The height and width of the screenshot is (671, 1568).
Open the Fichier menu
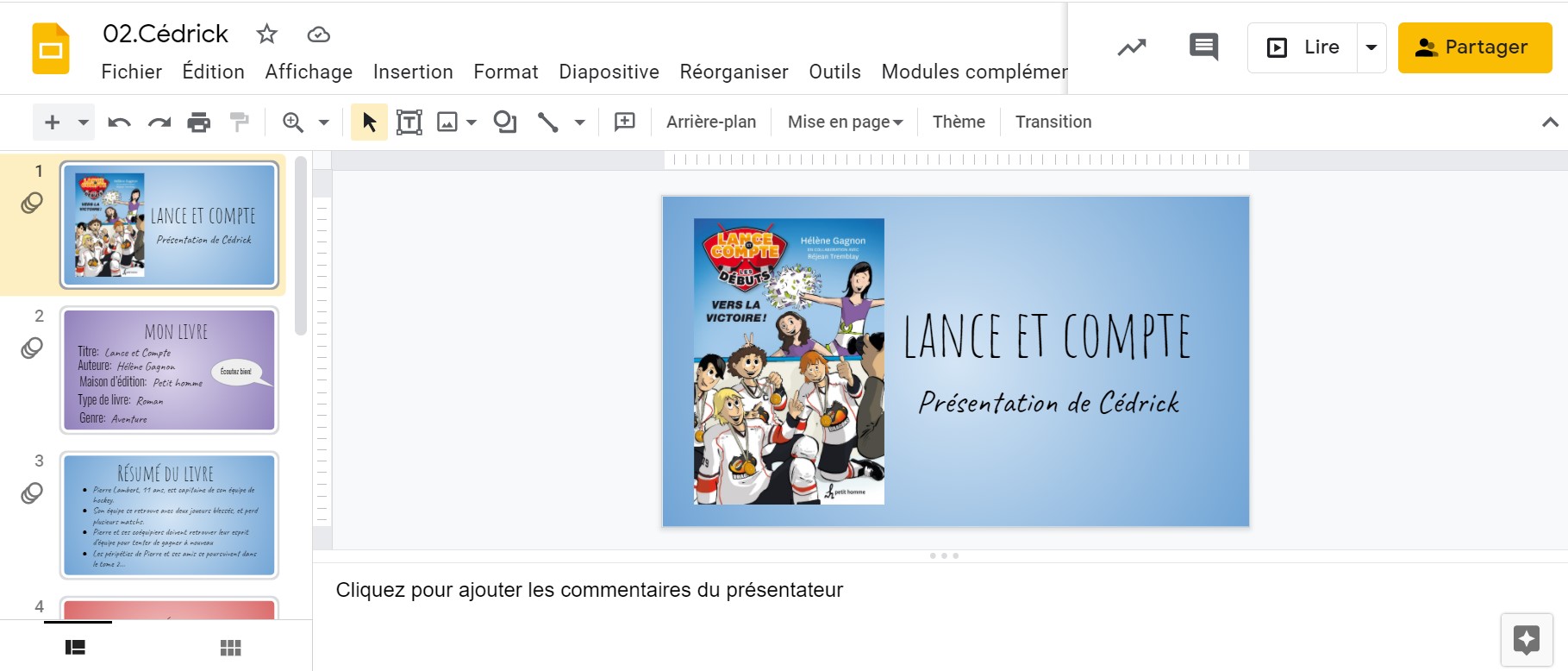pyautogui.click(x=132, y=72)
